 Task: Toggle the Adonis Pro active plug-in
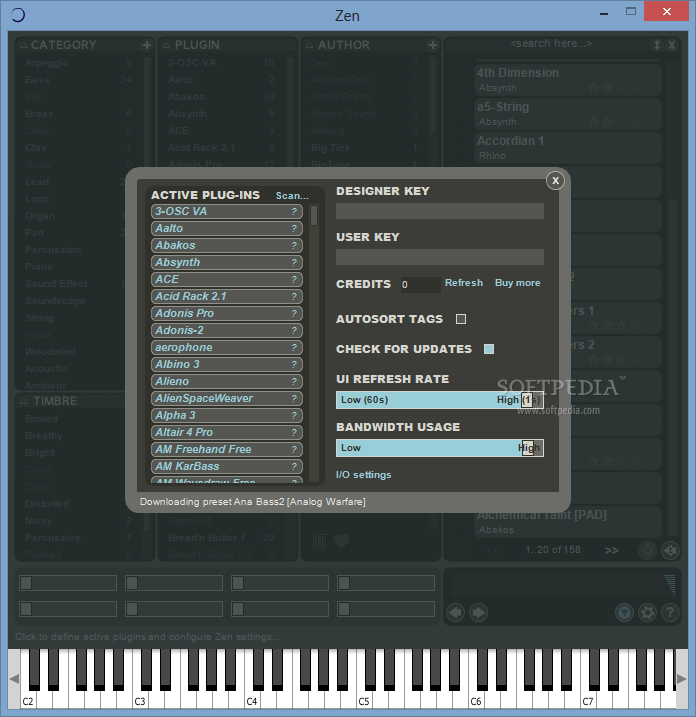coord(227,313)
